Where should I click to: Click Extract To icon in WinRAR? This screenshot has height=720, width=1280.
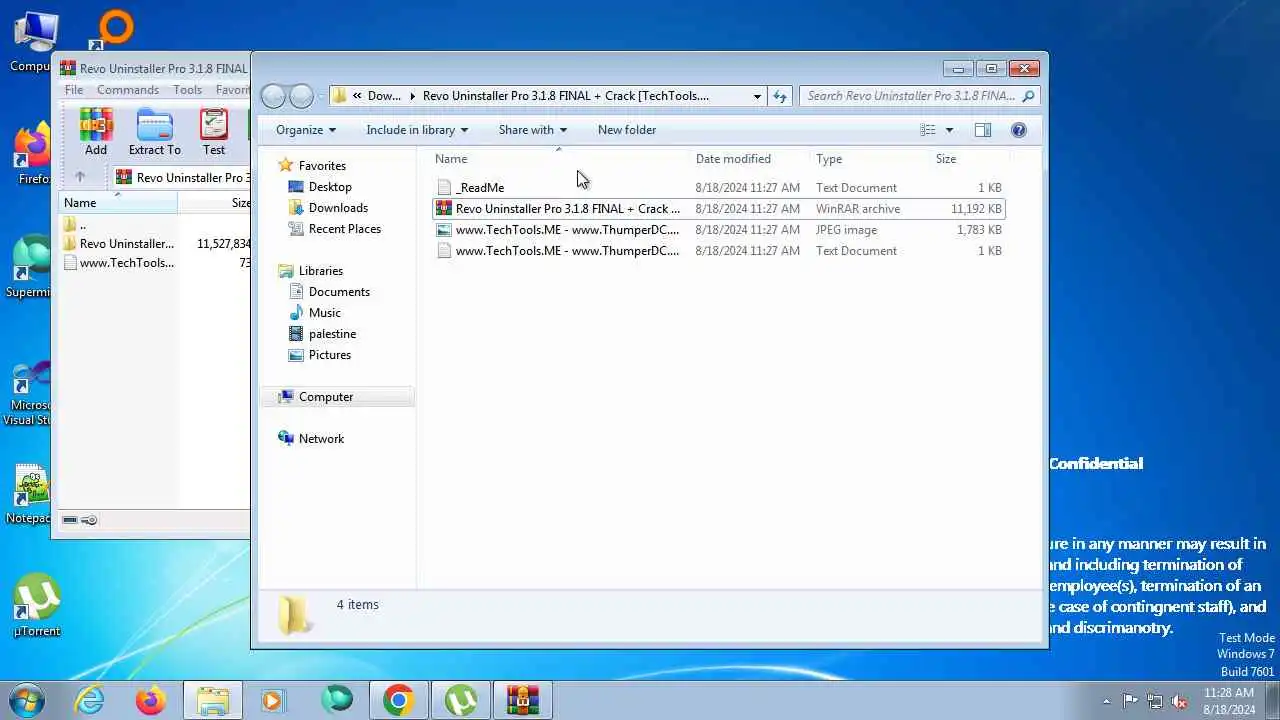click(155, 132)
